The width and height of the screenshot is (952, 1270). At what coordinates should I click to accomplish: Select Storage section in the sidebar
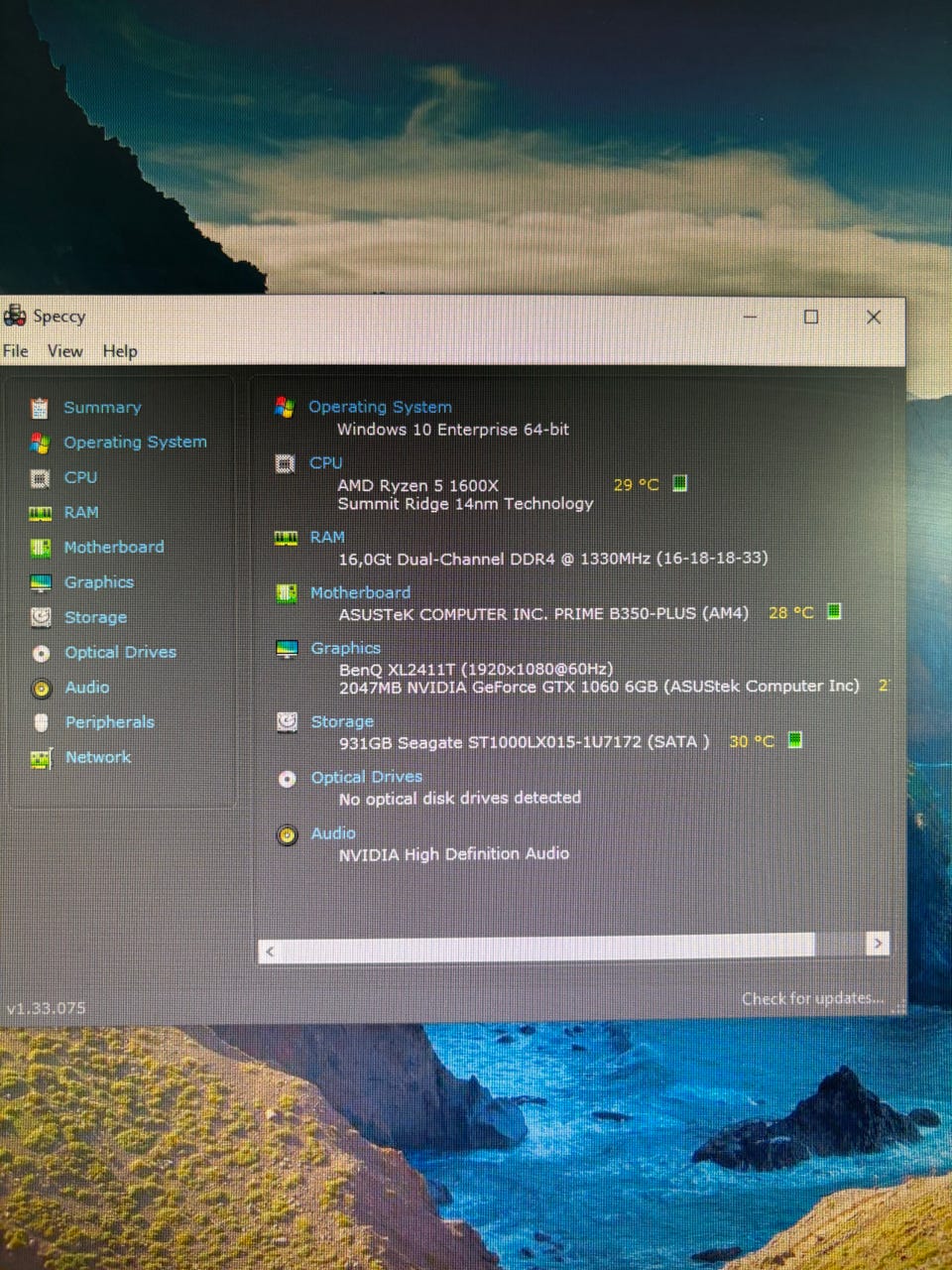95,617
